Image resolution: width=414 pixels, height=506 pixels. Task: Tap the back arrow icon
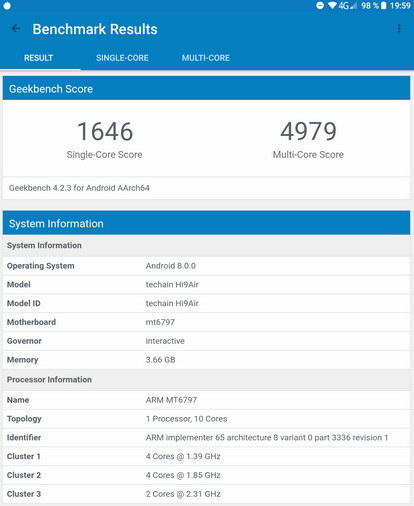point(16,29)
